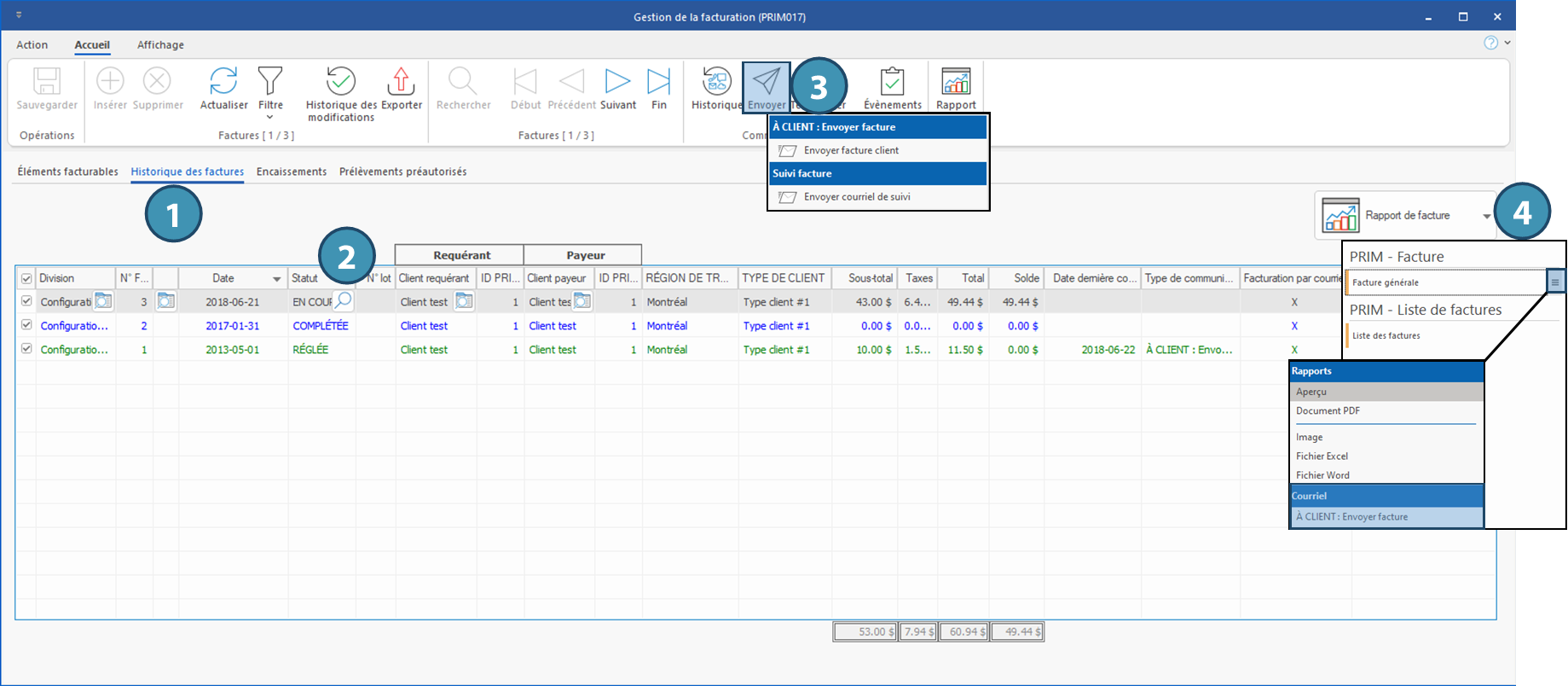The image size is (1568, 686).
Task: Jump to last record with Fin
Action: click(658, 82)
